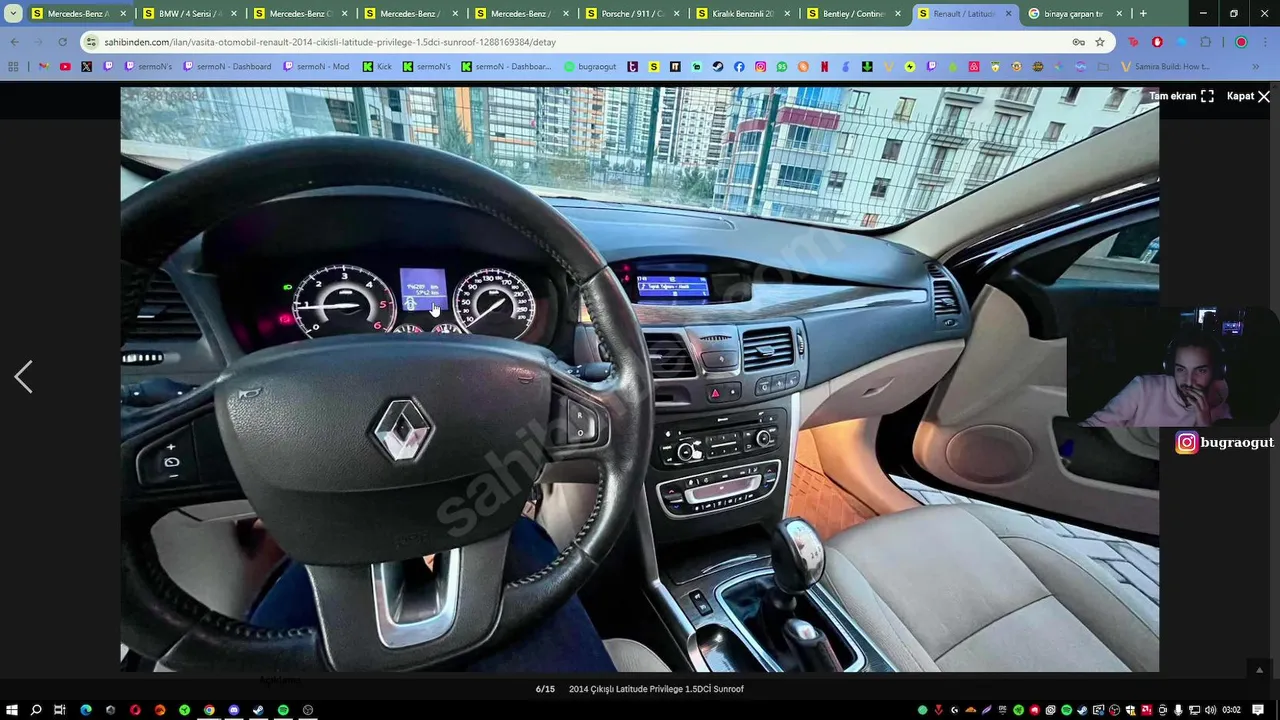Close the Renault / Latitude tab
Screen dimensions: 1280x720
[1008, 14]
